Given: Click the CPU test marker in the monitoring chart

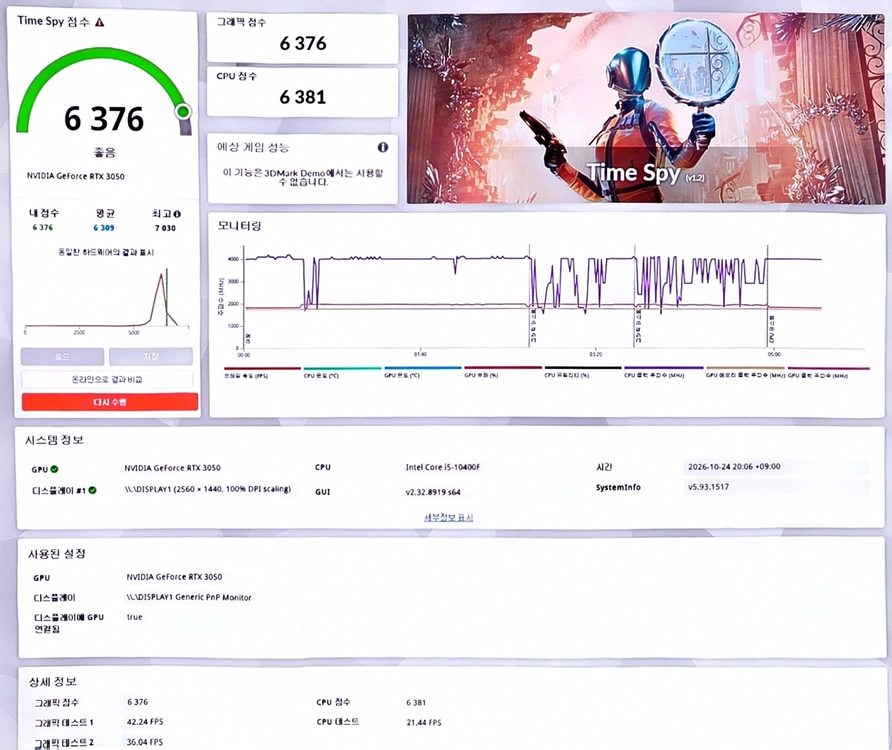Looking at the screenshot, I should click(771, 329).
